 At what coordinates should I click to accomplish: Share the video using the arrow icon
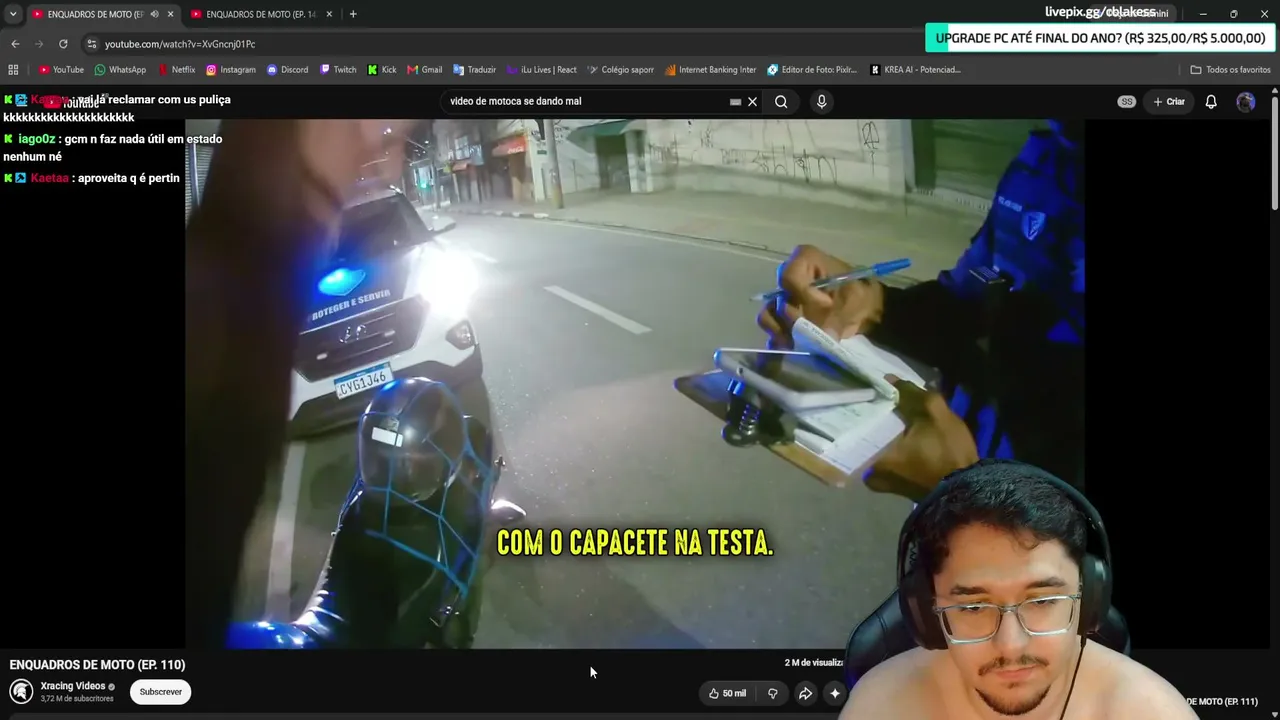(805, 693)
